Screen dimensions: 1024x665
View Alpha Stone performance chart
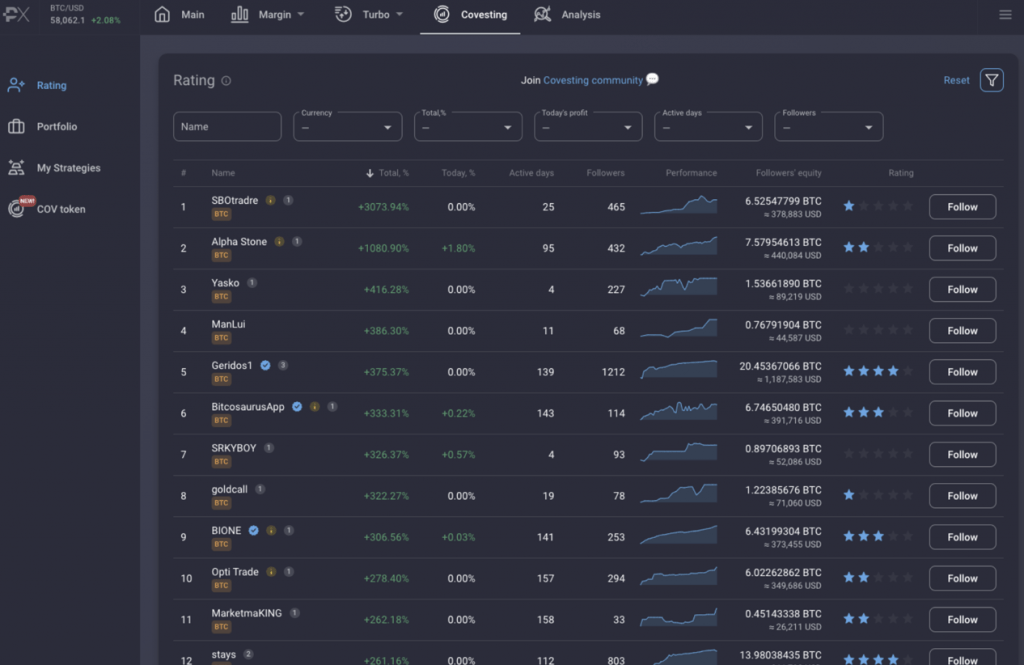tap(678, 246)
